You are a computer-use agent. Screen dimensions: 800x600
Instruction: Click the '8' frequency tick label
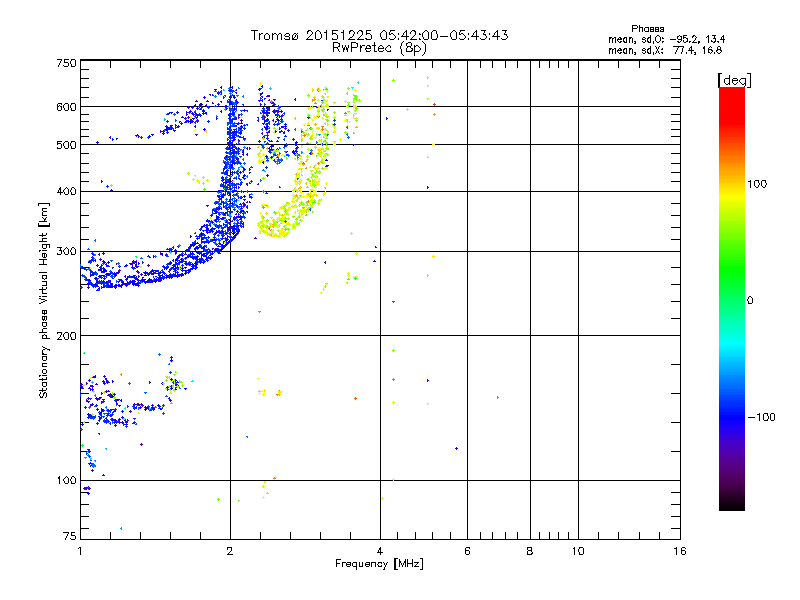click(x=530, y=551)
